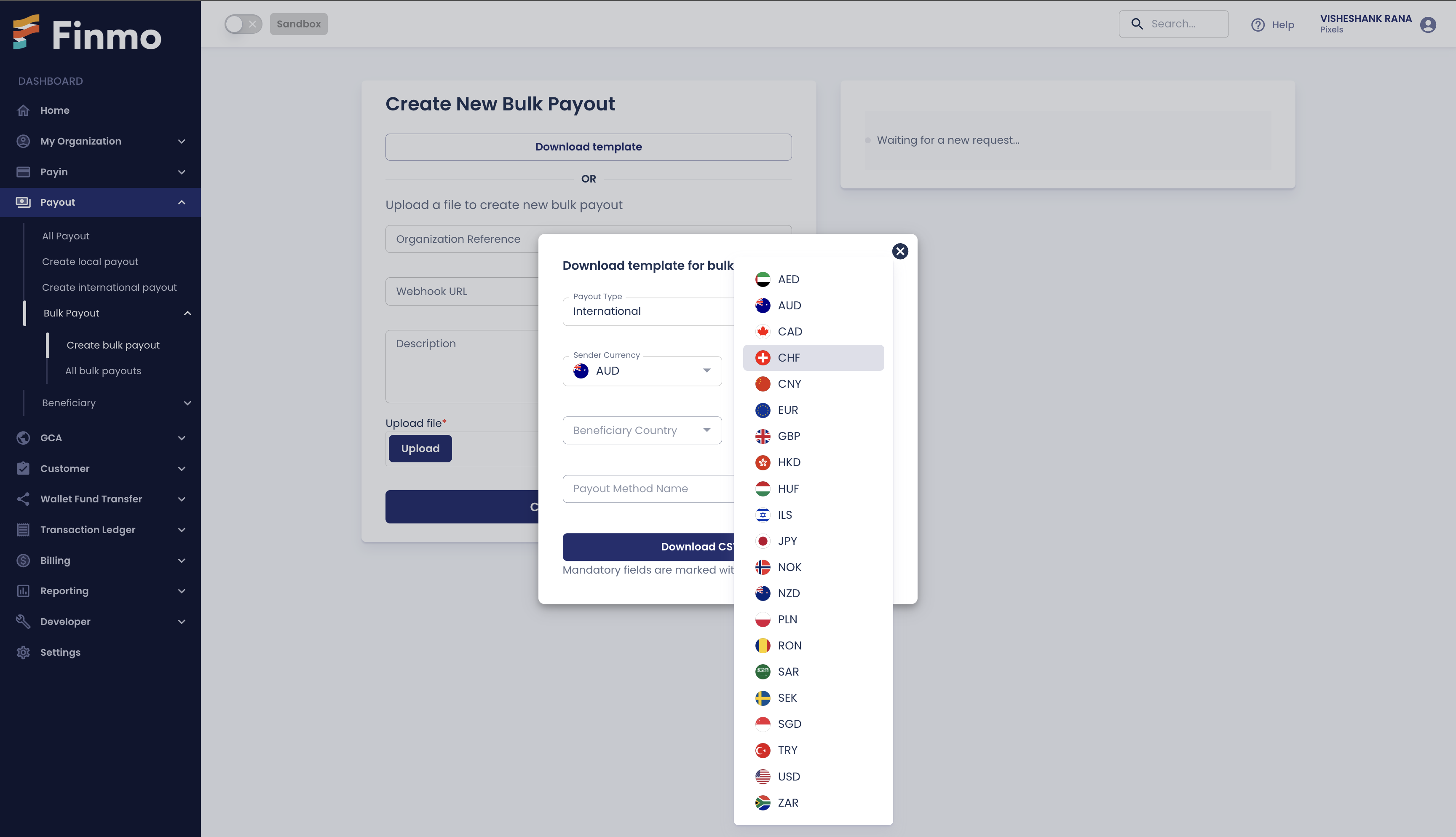Image resolution: width=1456 pixels, height=837 pixels.
Task: Select the USD currency icon
Action: 762,776
